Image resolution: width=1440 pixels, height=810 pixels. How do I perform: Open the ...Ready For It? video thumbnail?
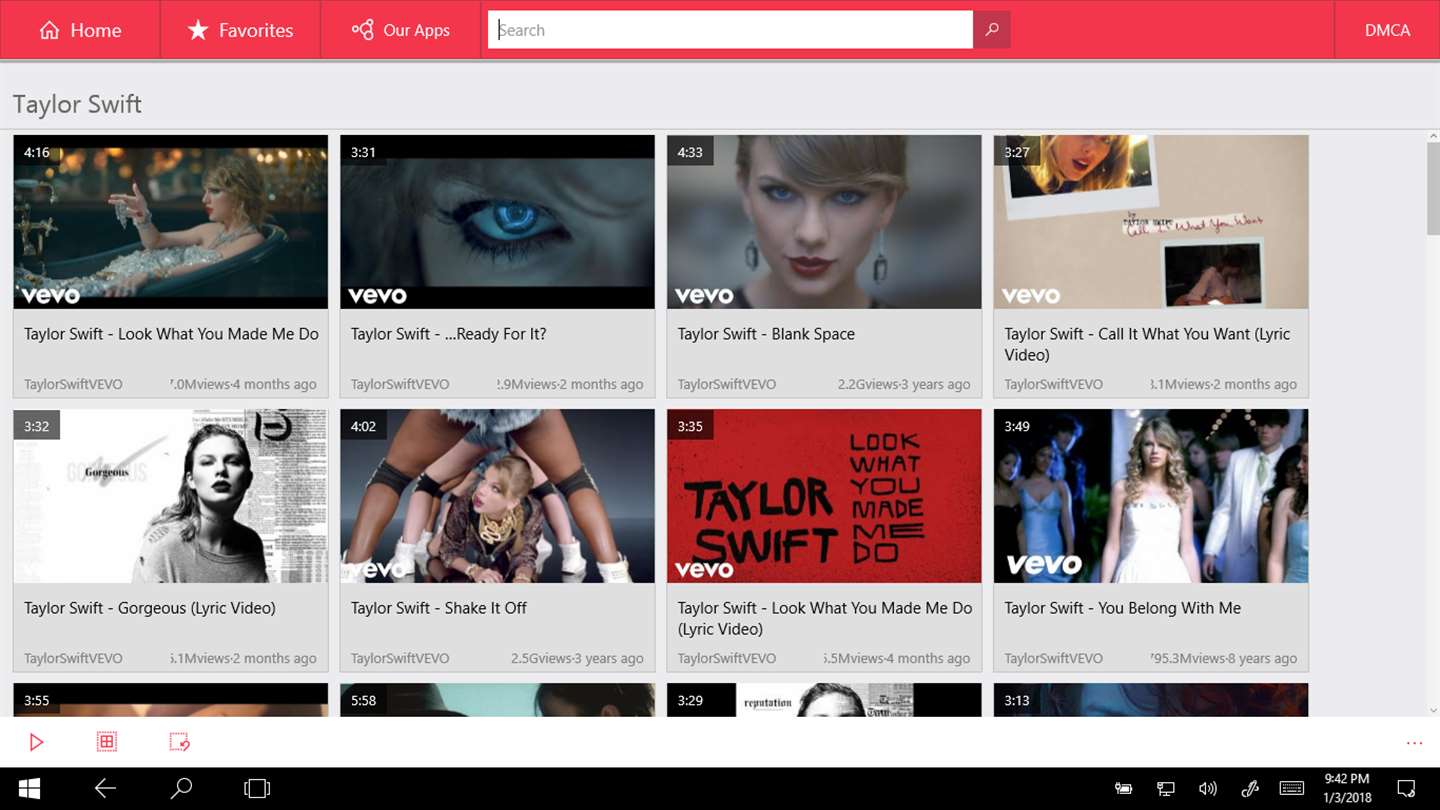point(497,222)
